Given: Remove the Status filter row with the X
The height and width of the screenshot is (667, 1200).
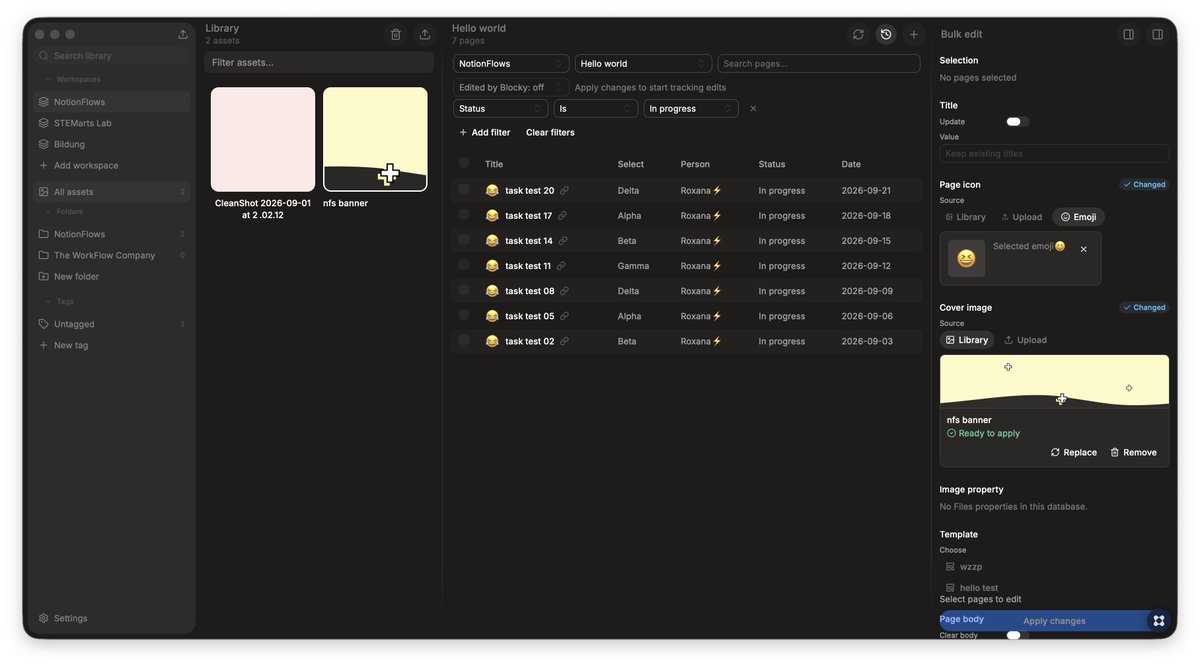Looking at the screenshot, I should [x=753, y=108].
